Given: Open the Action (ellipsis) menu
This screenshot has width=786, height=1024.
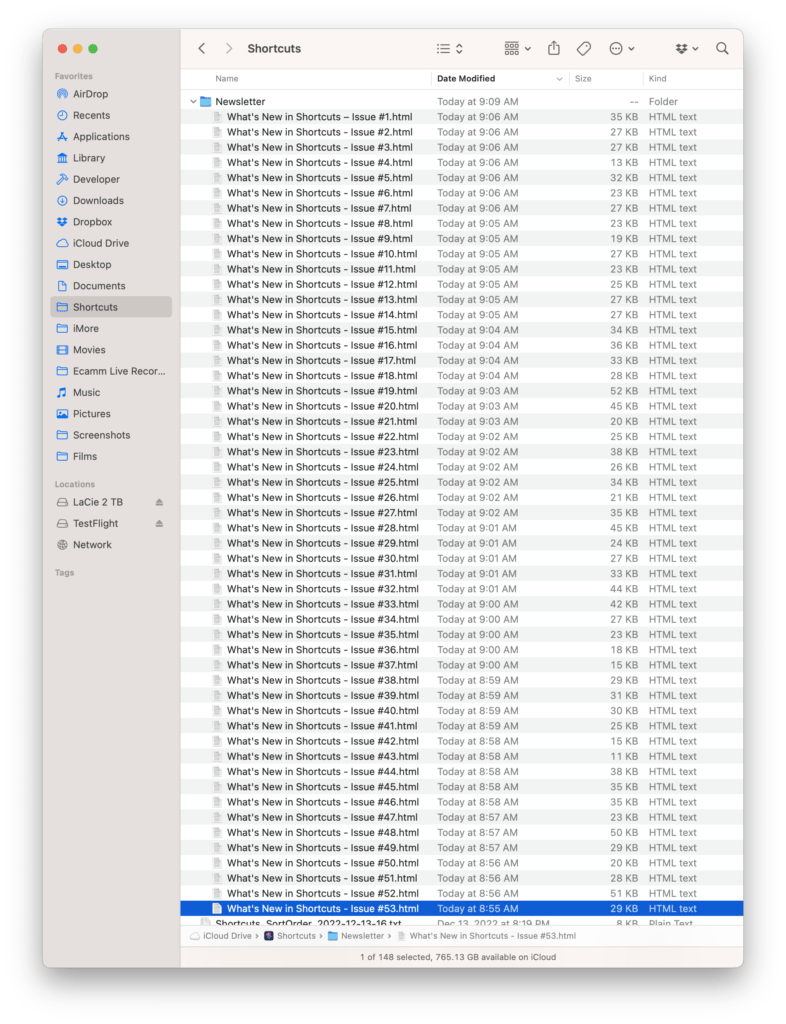Looking at the screenshot, I should point(621,48).
